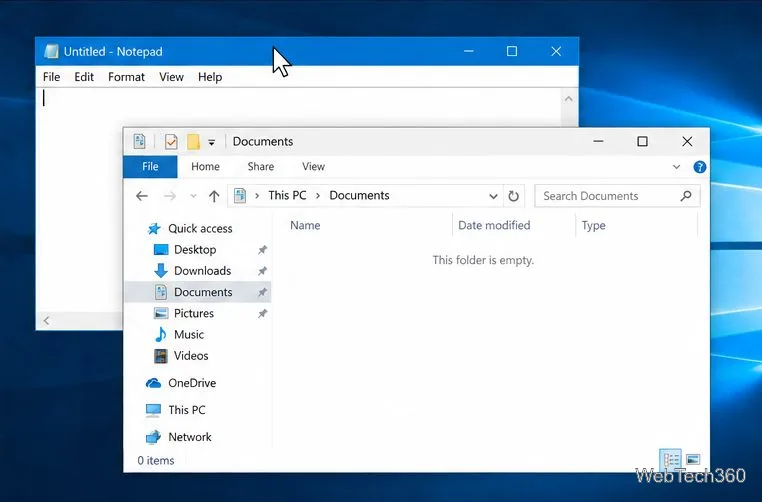The image size is (762, 502).
Task: Open the Format menu in Notepad
Action: pos(126,77)
